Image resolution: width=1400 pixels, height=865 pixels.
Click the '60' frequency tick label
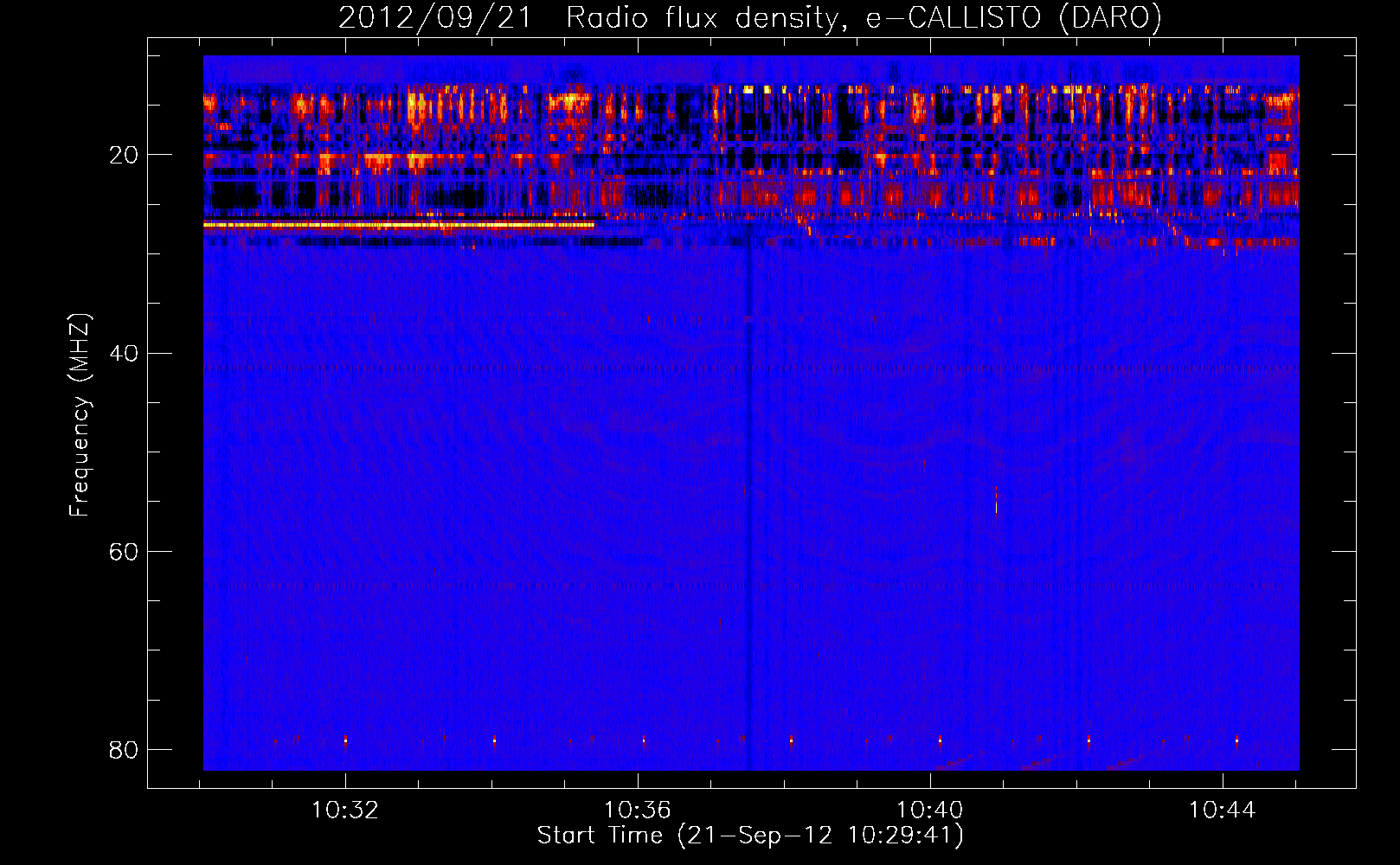124,551
